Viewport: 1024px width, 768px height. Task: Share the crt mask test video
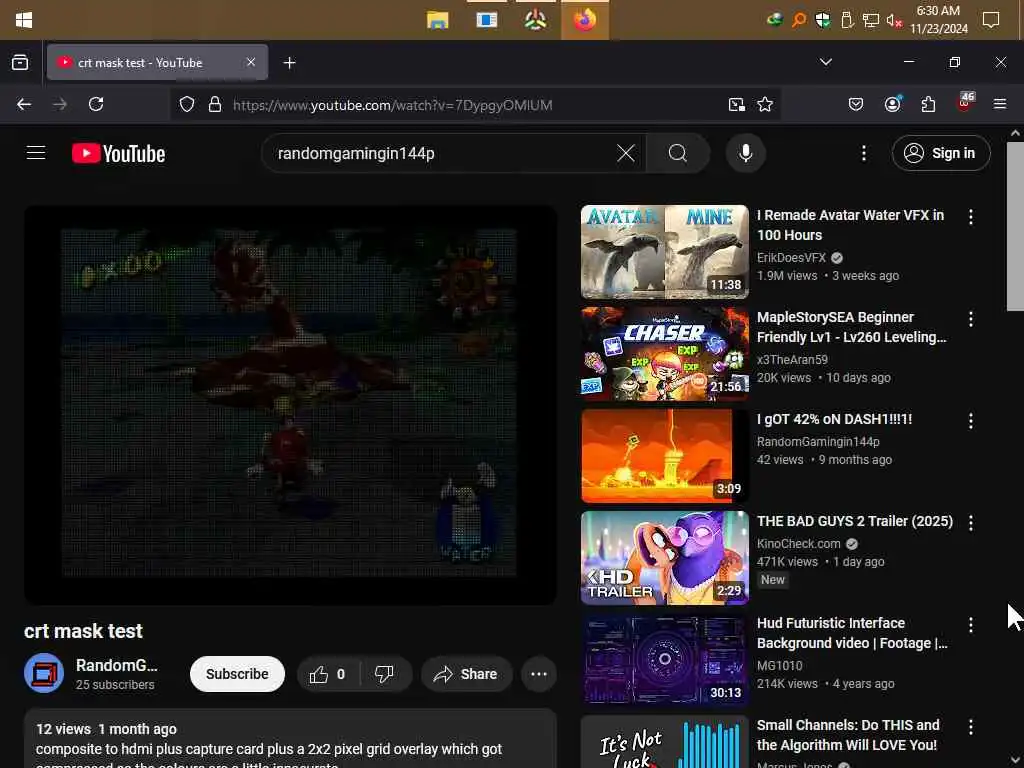tap(466, 674)
